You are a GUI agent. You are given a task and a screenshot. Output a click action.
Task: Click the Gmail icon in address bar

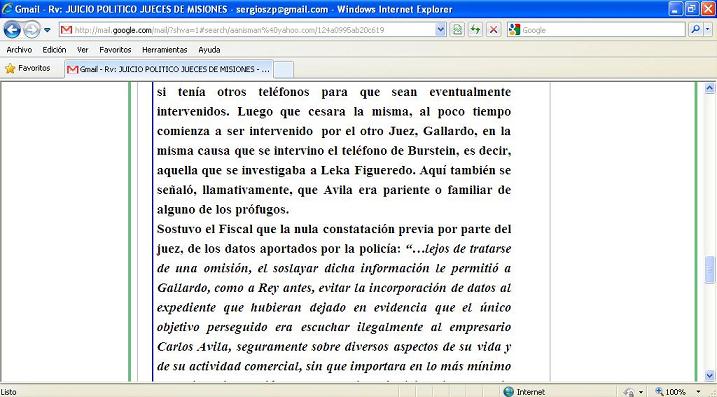click(x=67, y=30)
